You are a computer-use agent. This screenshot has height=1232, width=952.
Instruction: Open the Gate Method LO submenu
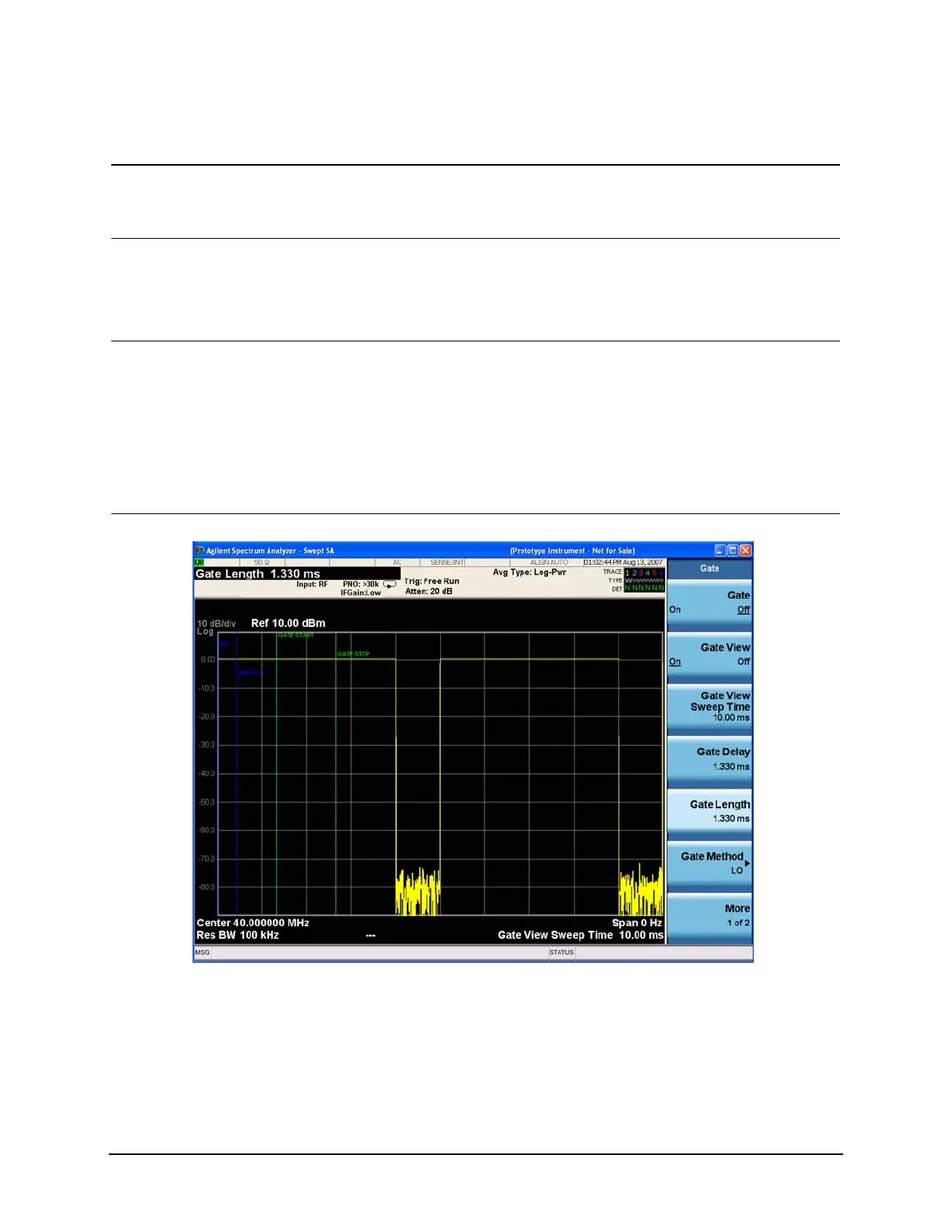click(x=709, y=863)
